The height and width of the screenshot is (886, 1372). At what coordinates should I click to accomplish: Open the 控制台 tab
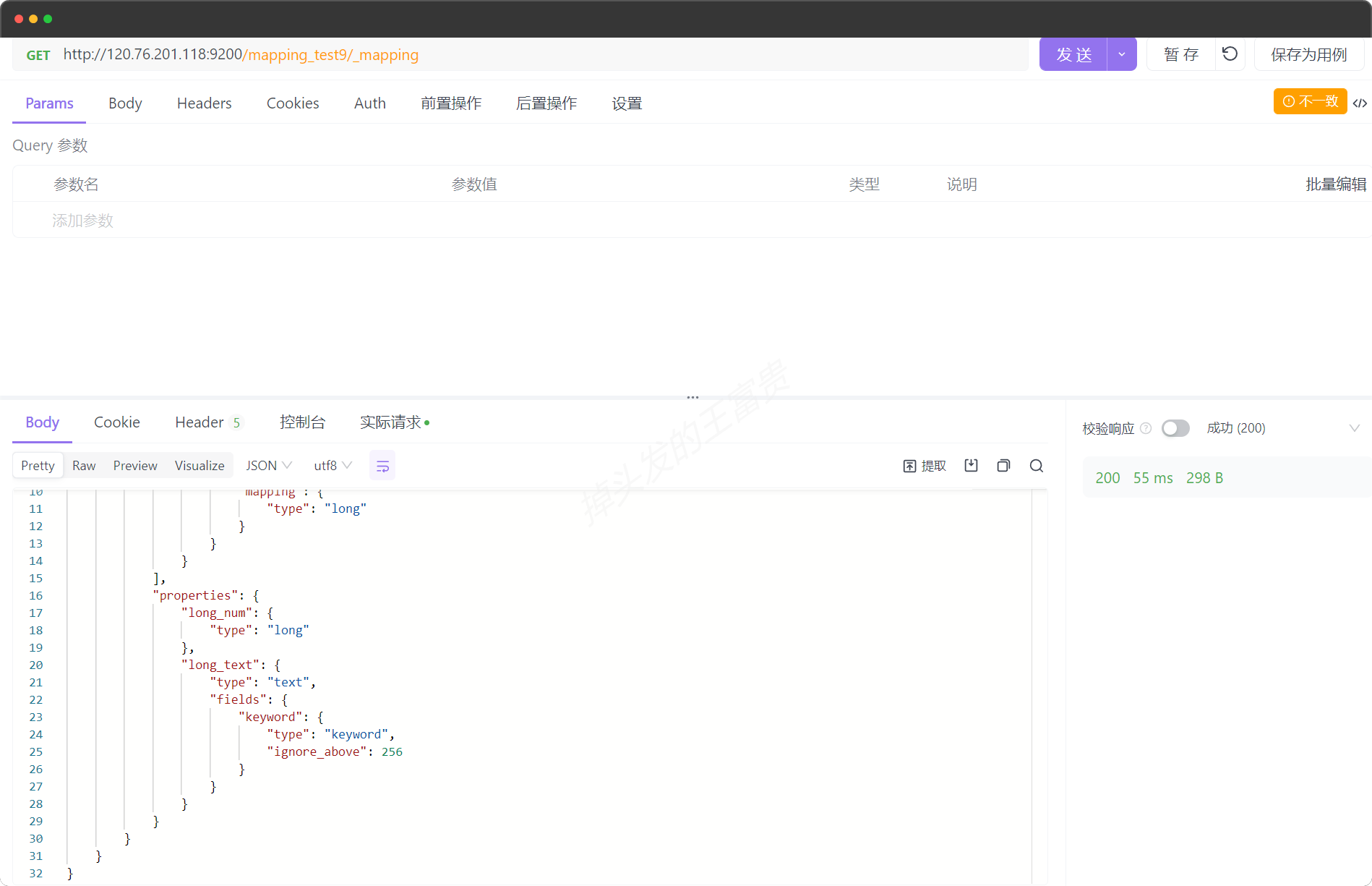302,422
